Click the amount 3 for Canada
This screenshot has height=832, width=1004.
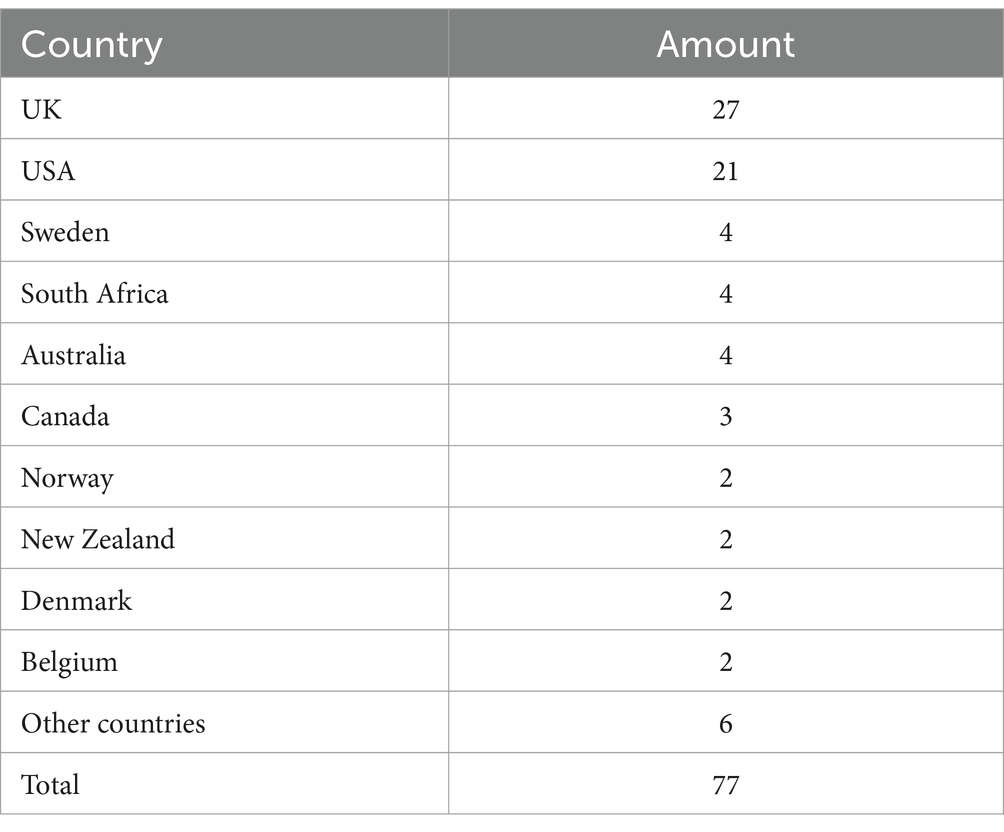pyautogui.click(x=725, y=417)
